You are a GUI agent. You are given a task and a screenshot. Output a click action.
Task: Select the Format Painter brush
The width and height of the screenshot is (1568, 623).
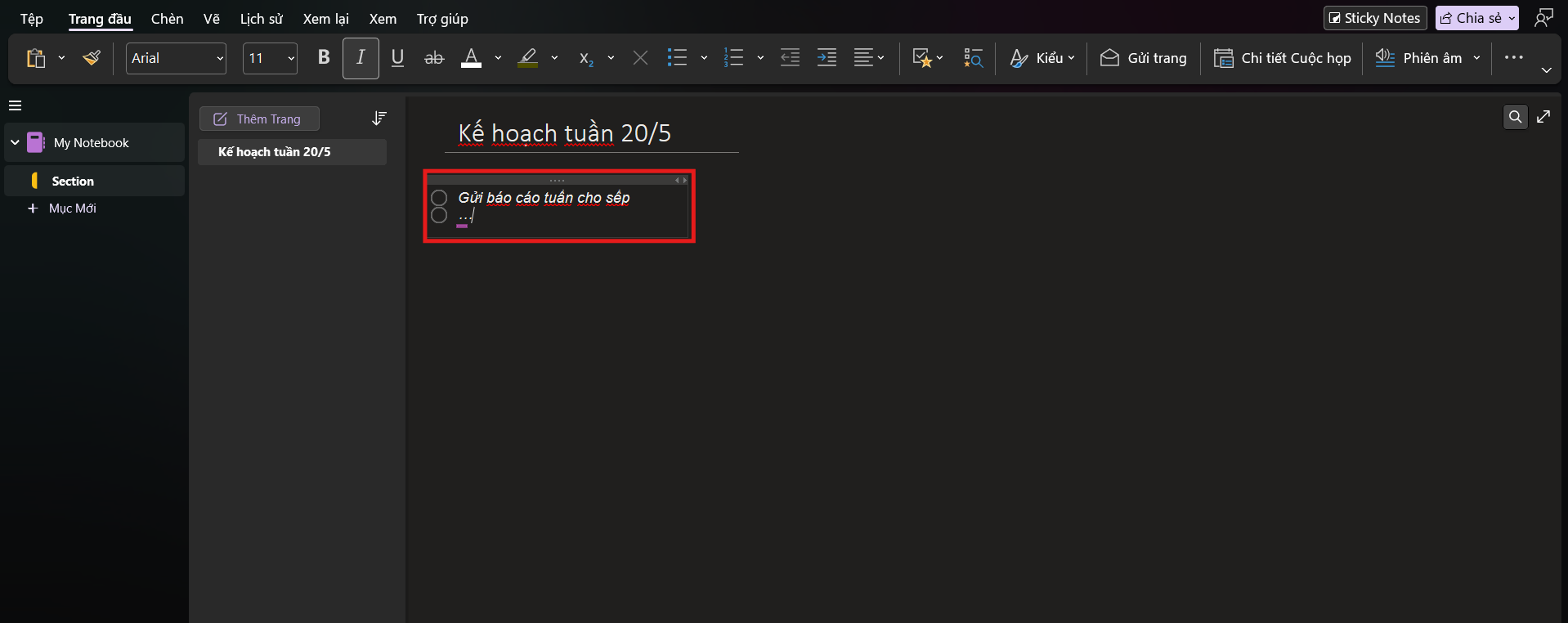92,58
